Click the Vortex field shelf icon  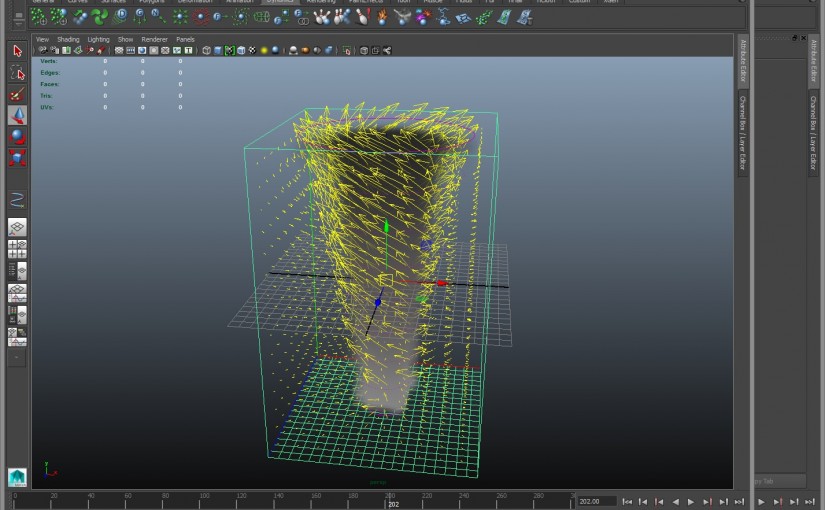240,17
